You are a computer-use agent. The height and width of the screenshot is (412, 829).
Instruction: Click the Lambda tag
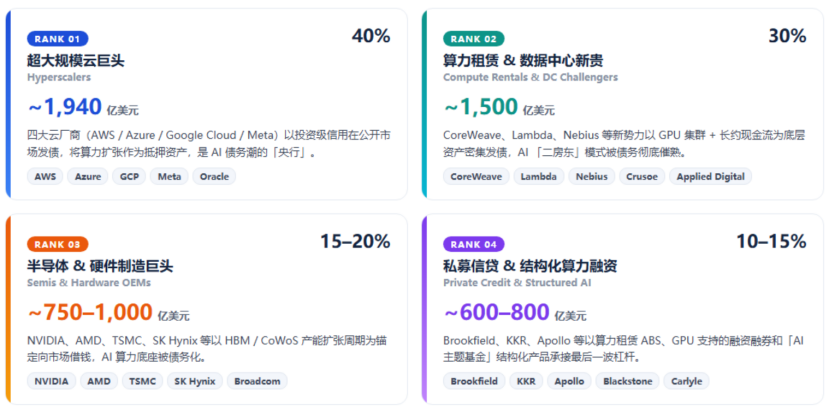pyautogui.click(x=539, y=177)
